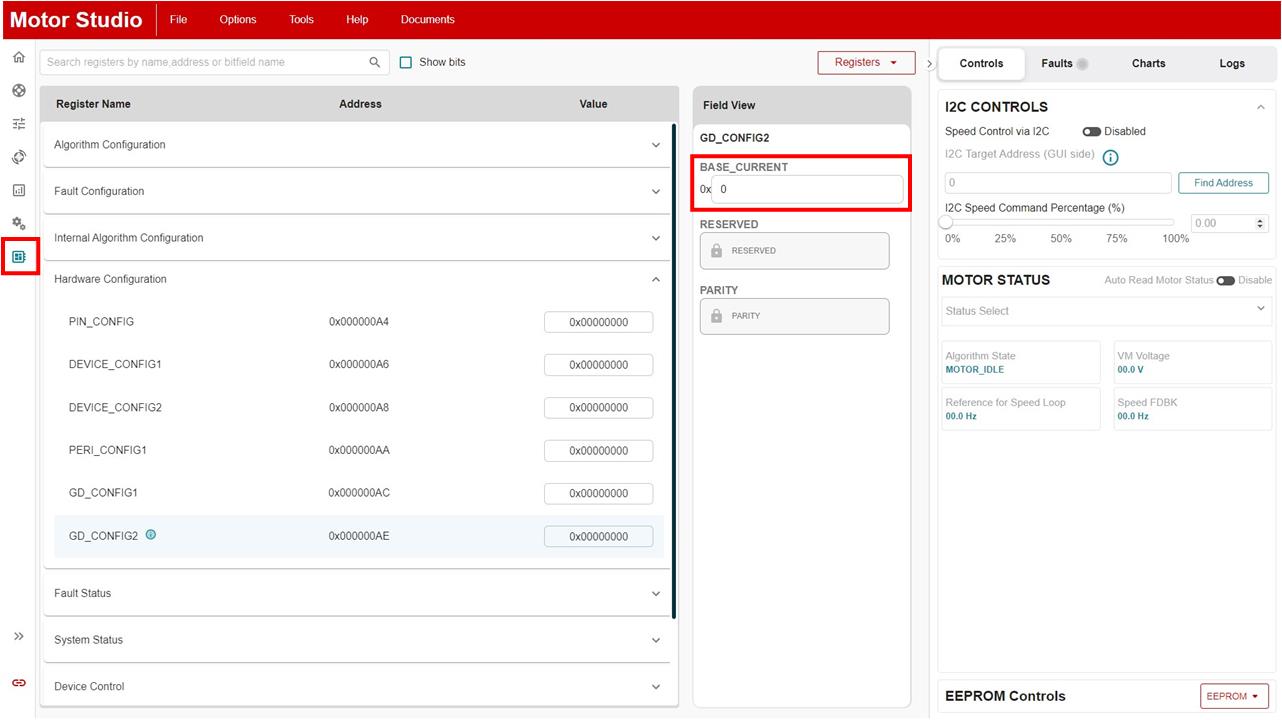Screen dimensions: 1282x720
Task: Toggle Auto Read Motor Status switch
Action: point(1225,281)
